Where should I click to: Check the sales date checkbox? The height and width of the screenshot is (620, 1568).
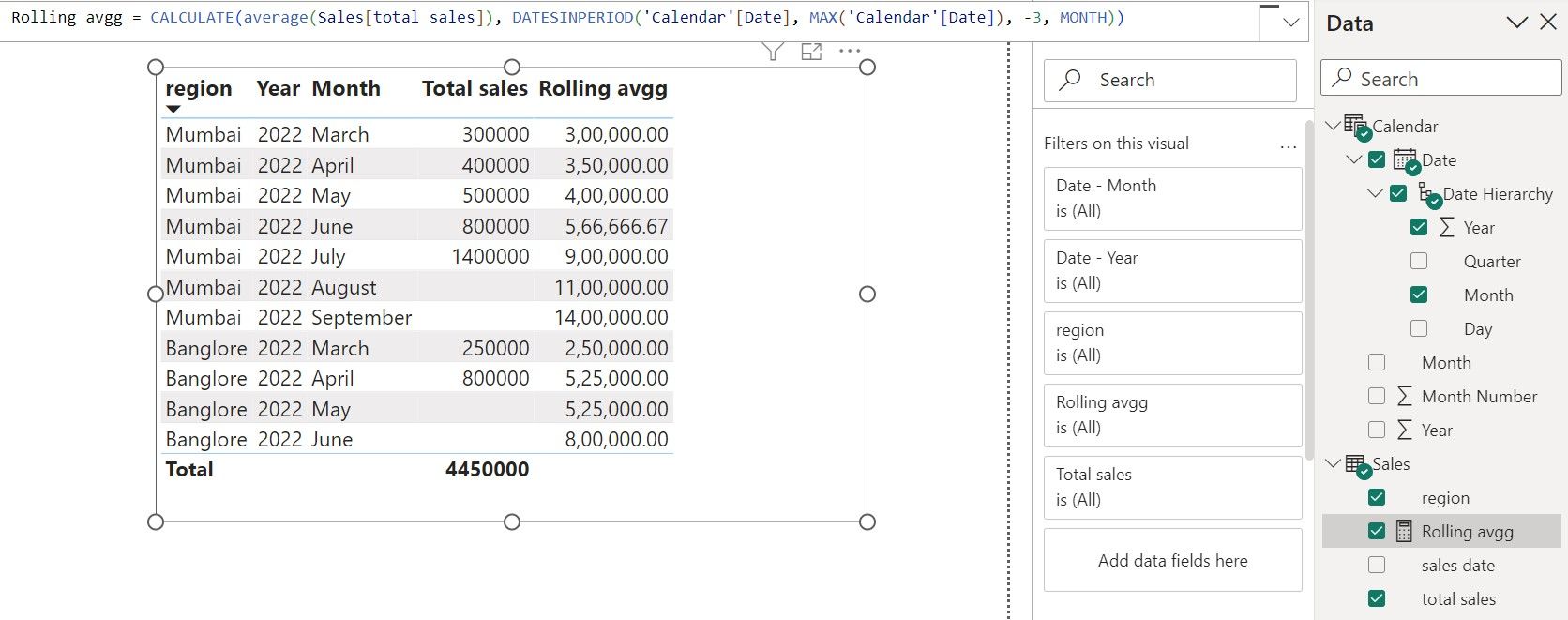(1377, 566)
